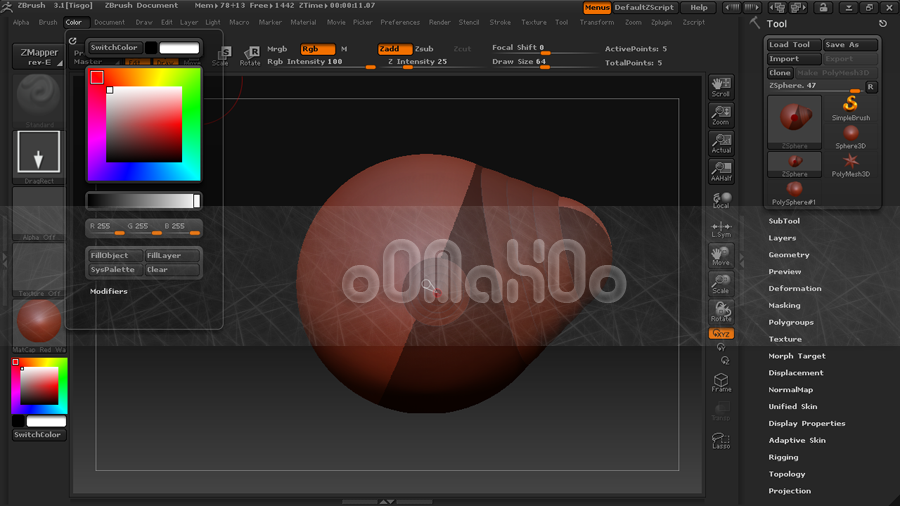Click the Clone button
Image resolution: width=900 pixels, height=506 pixels.
click(780, 73)
